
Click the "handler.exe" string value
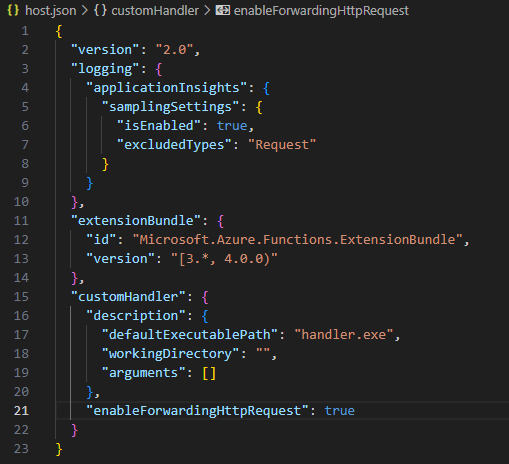[x=344, y=335]
